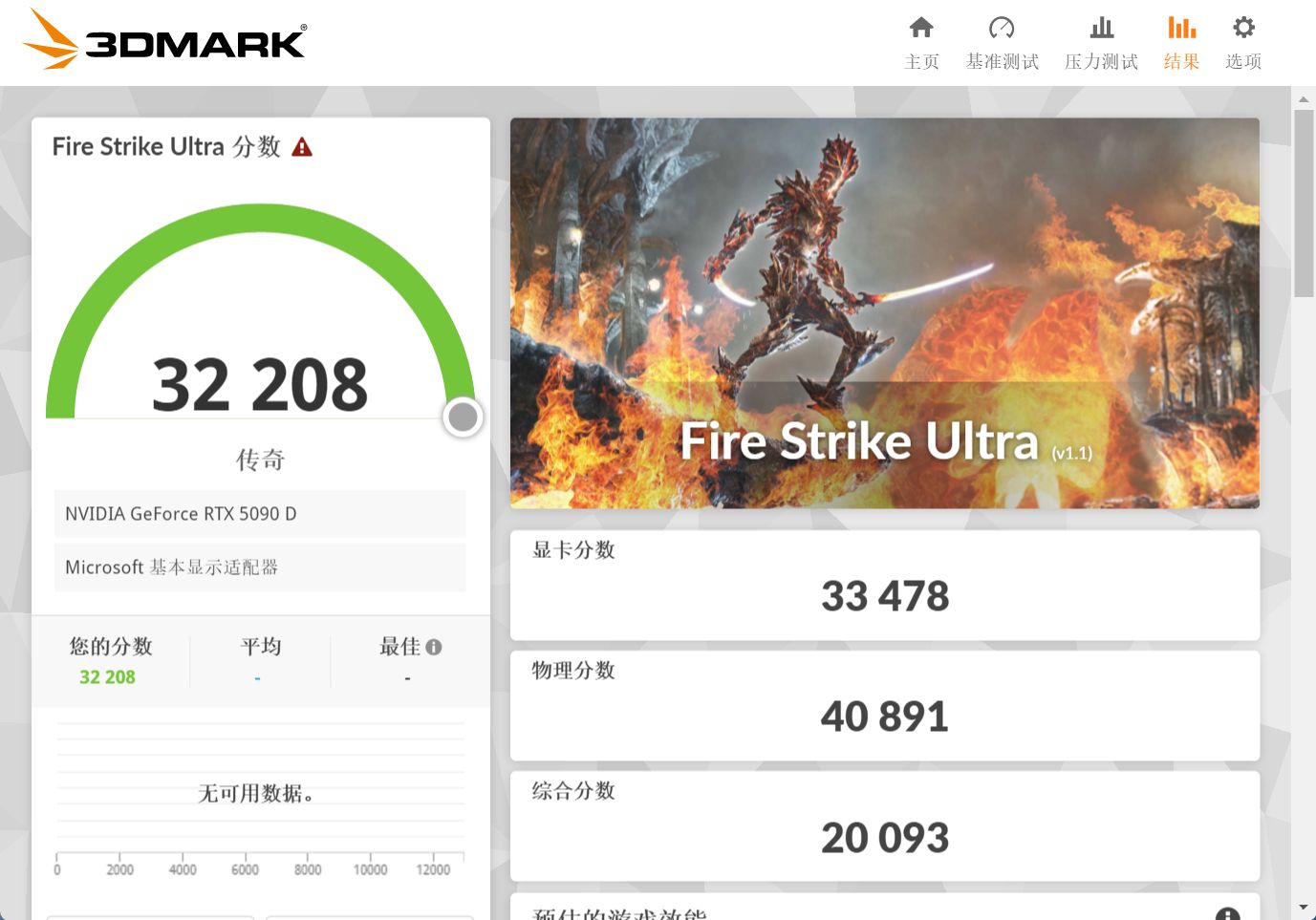The height and width of the screenshot is (920, 1316).
Task: Open the 物理分数 40 891 card
Action: tap(885, 705)
